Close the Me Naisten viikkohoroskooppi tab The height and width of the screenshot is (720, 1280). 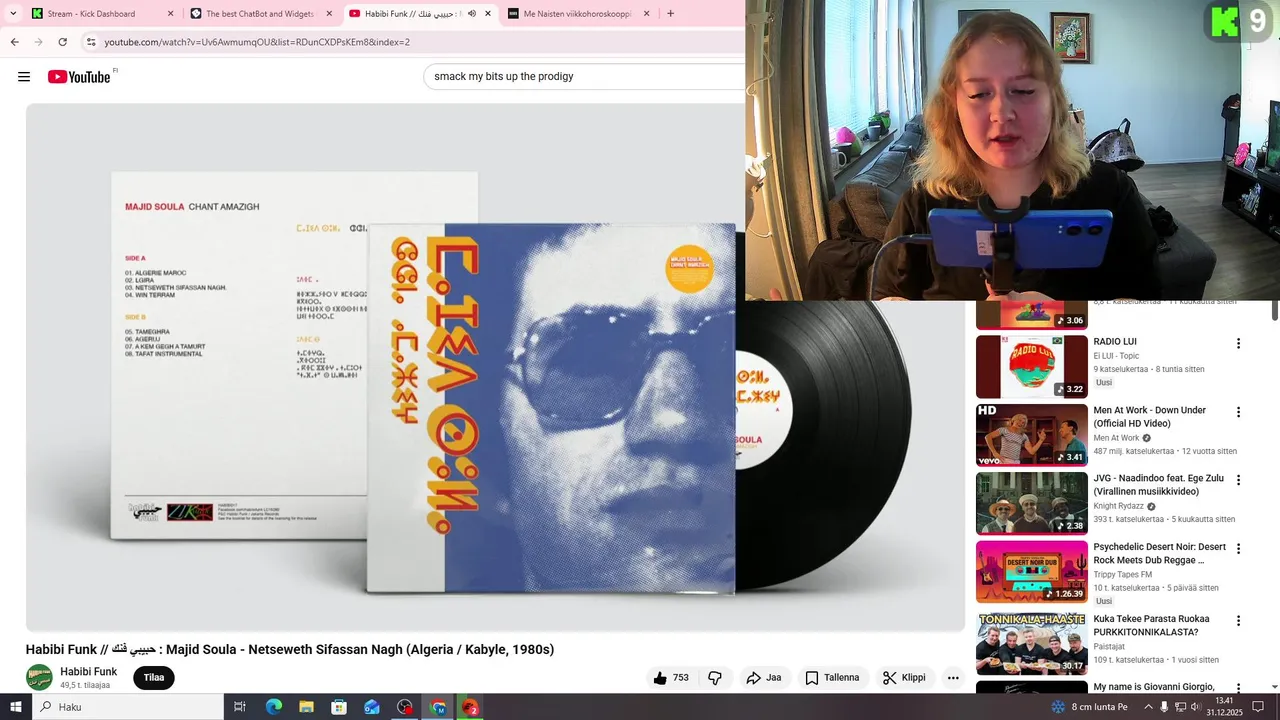pyautogui.click(x=646, y=14)
